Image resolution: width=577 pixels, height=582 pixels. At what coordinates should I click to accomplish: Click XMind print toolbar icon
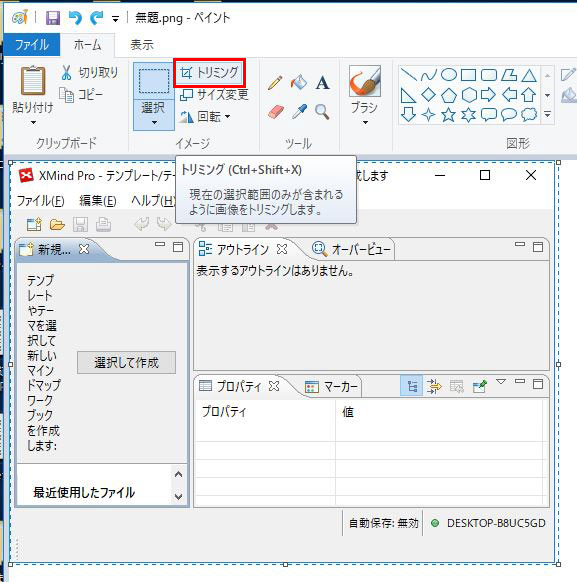pos(103,224)
